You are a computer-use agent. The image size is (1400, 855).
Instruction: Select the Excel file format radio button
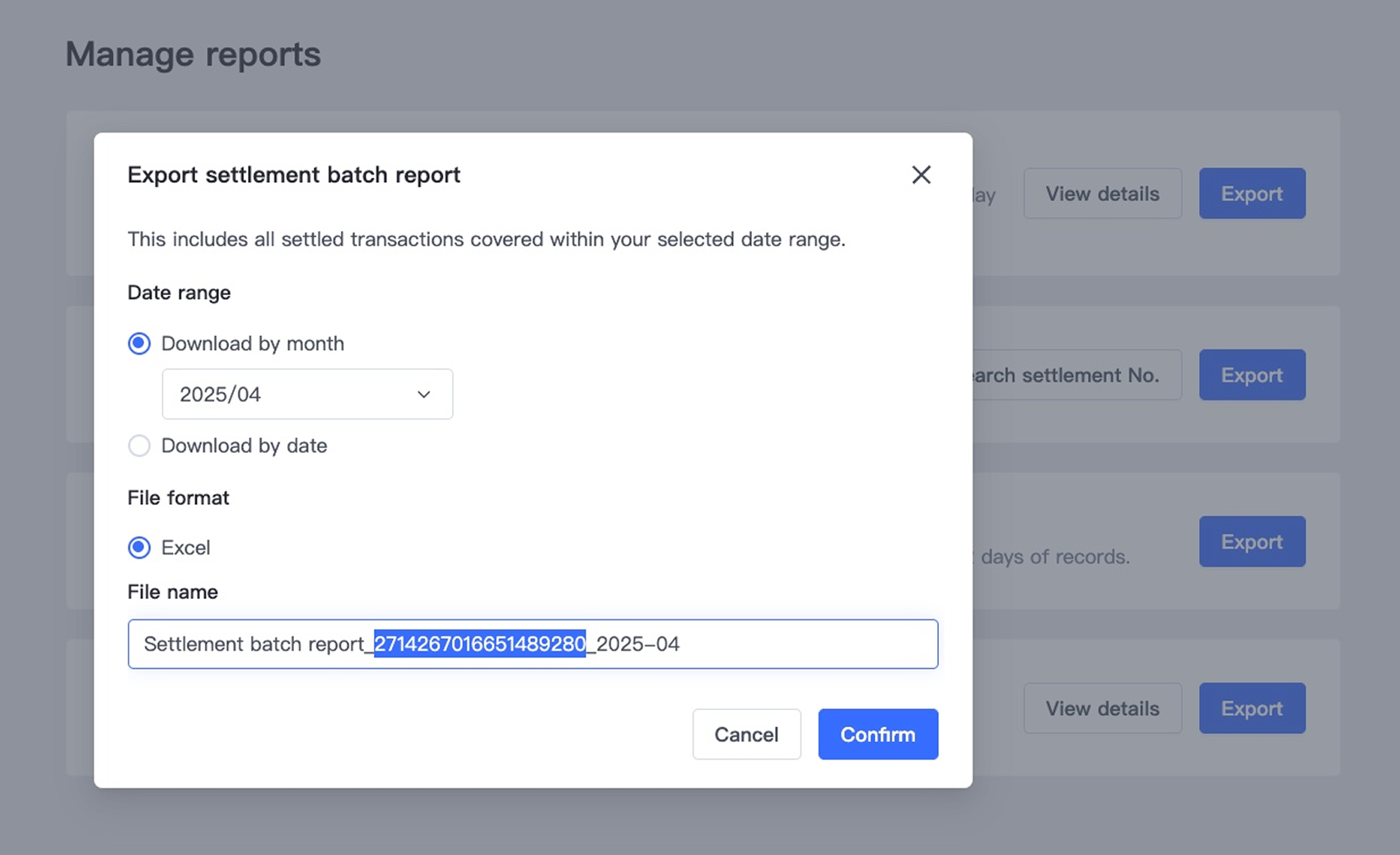(139, 548)
